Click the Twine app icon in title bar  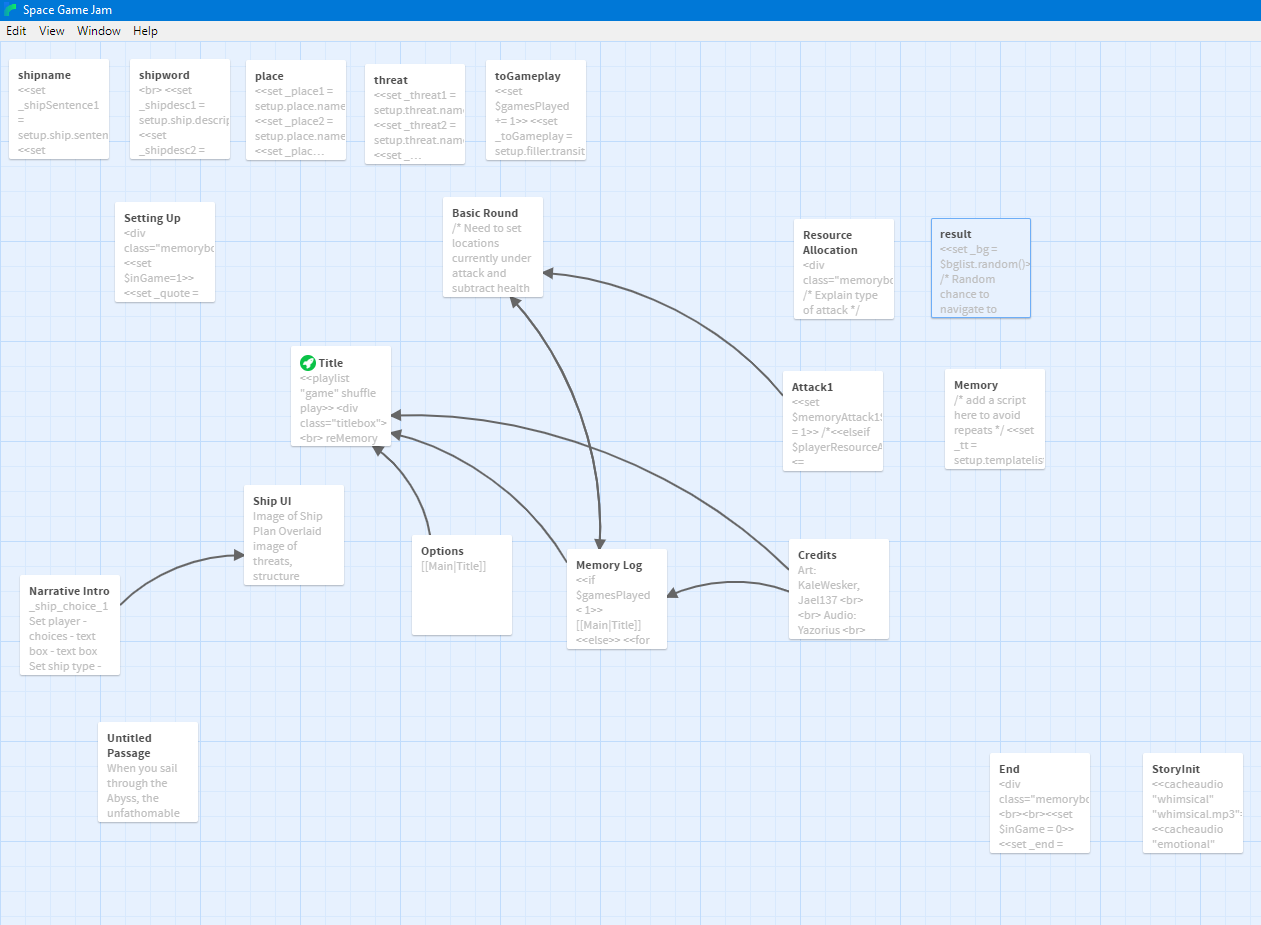10,10
